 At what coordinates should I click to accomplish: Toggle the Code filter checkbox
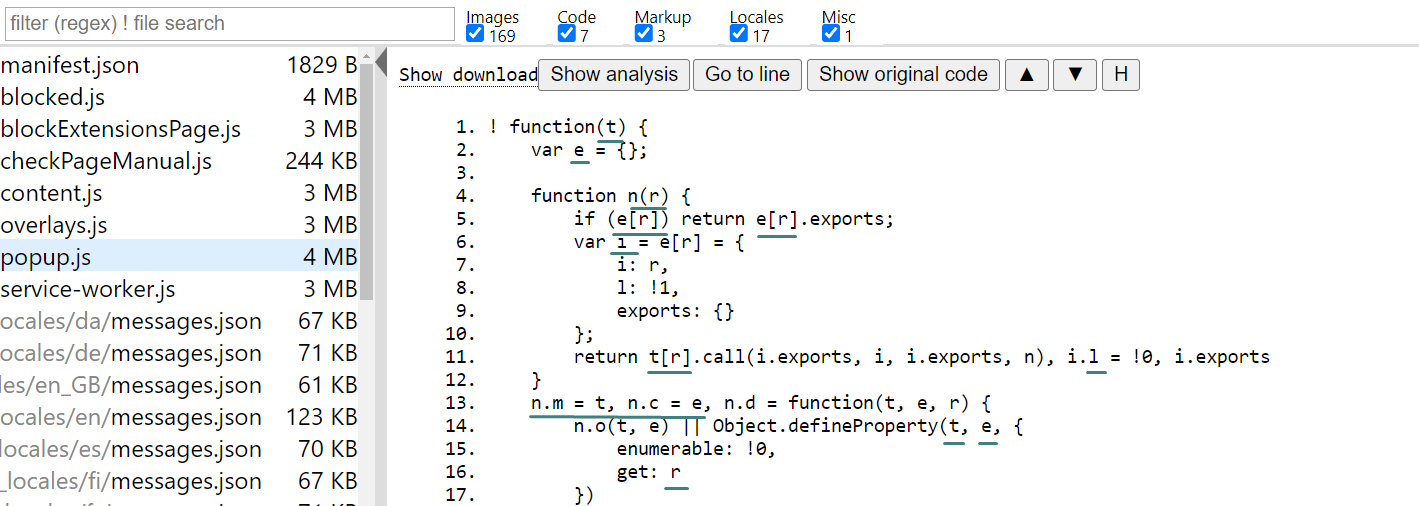point(566,35)
